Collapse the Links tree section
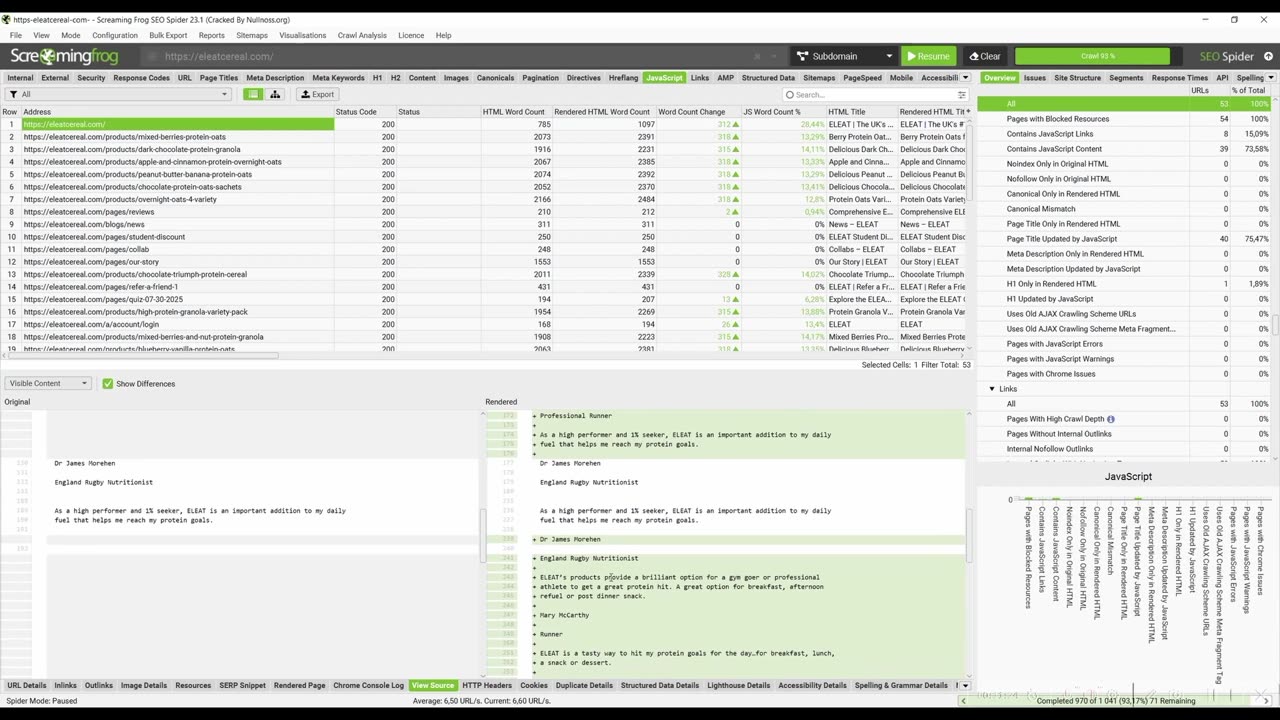The width and height of the screenshot is (1280, 720). click(x=992, y=389)
